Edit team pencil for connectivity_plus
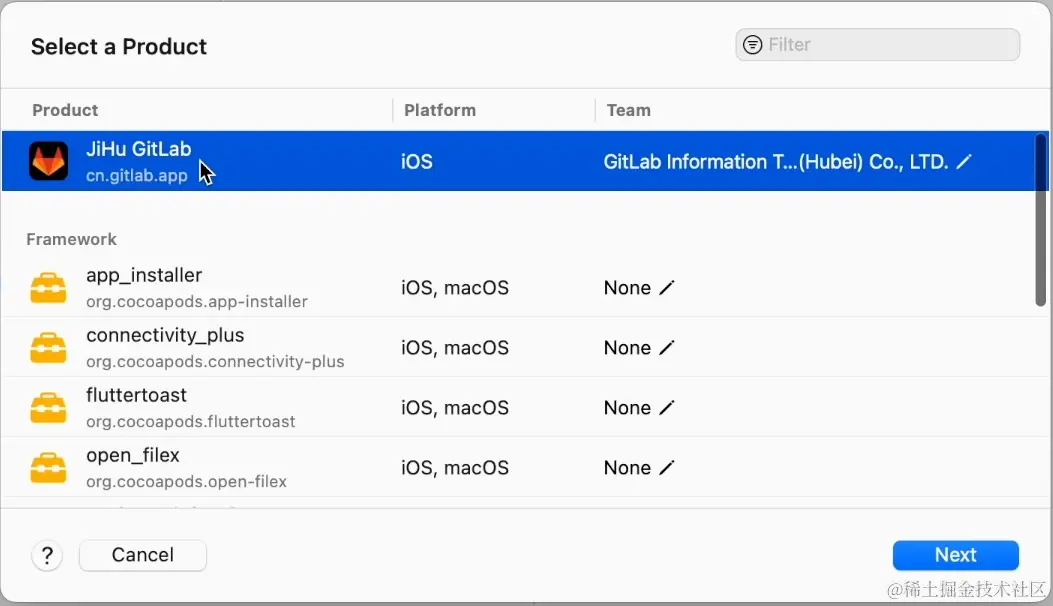The width and height of the screenshot is (1053, 606). click(667, 348)
